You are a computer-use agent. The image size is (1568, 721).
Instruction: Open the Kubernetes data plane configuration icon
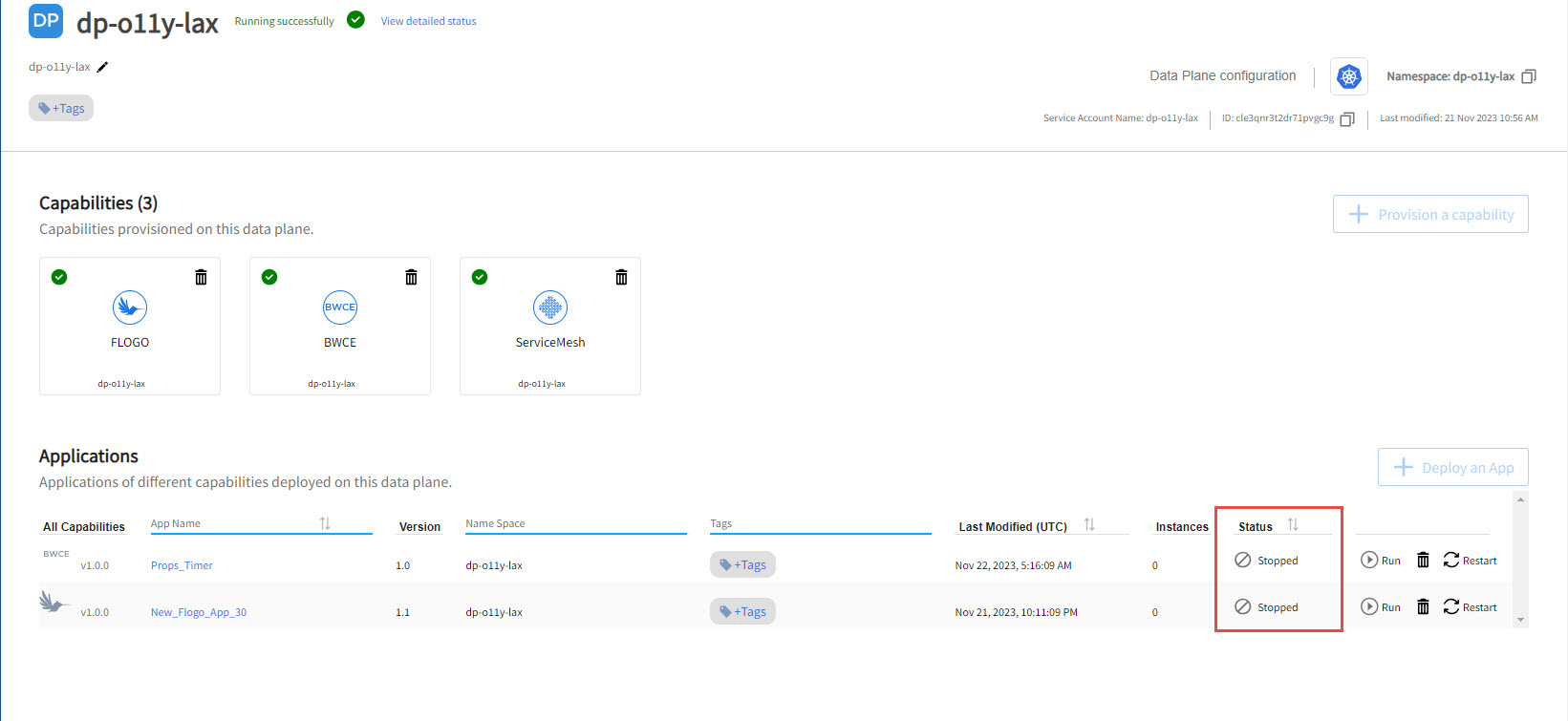[x=1349, y=76]
